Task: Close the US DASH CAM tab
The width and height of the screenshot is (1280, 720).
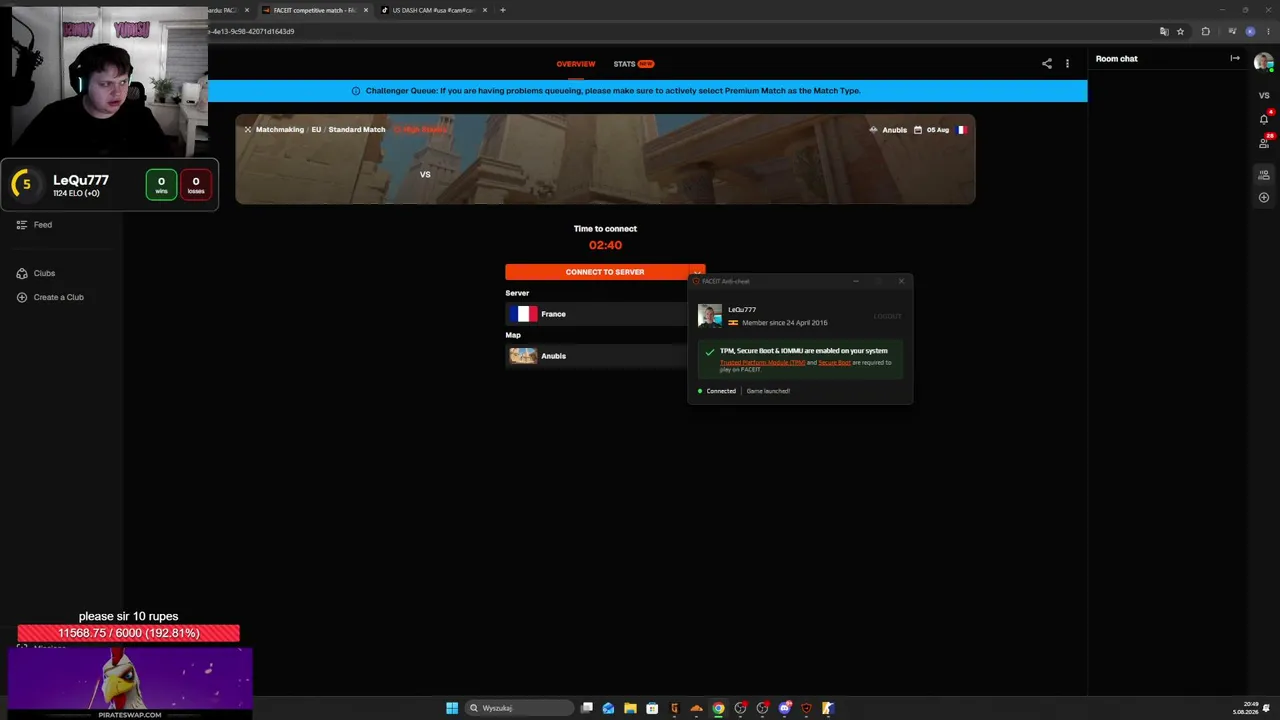Action: tap(485, 10)
